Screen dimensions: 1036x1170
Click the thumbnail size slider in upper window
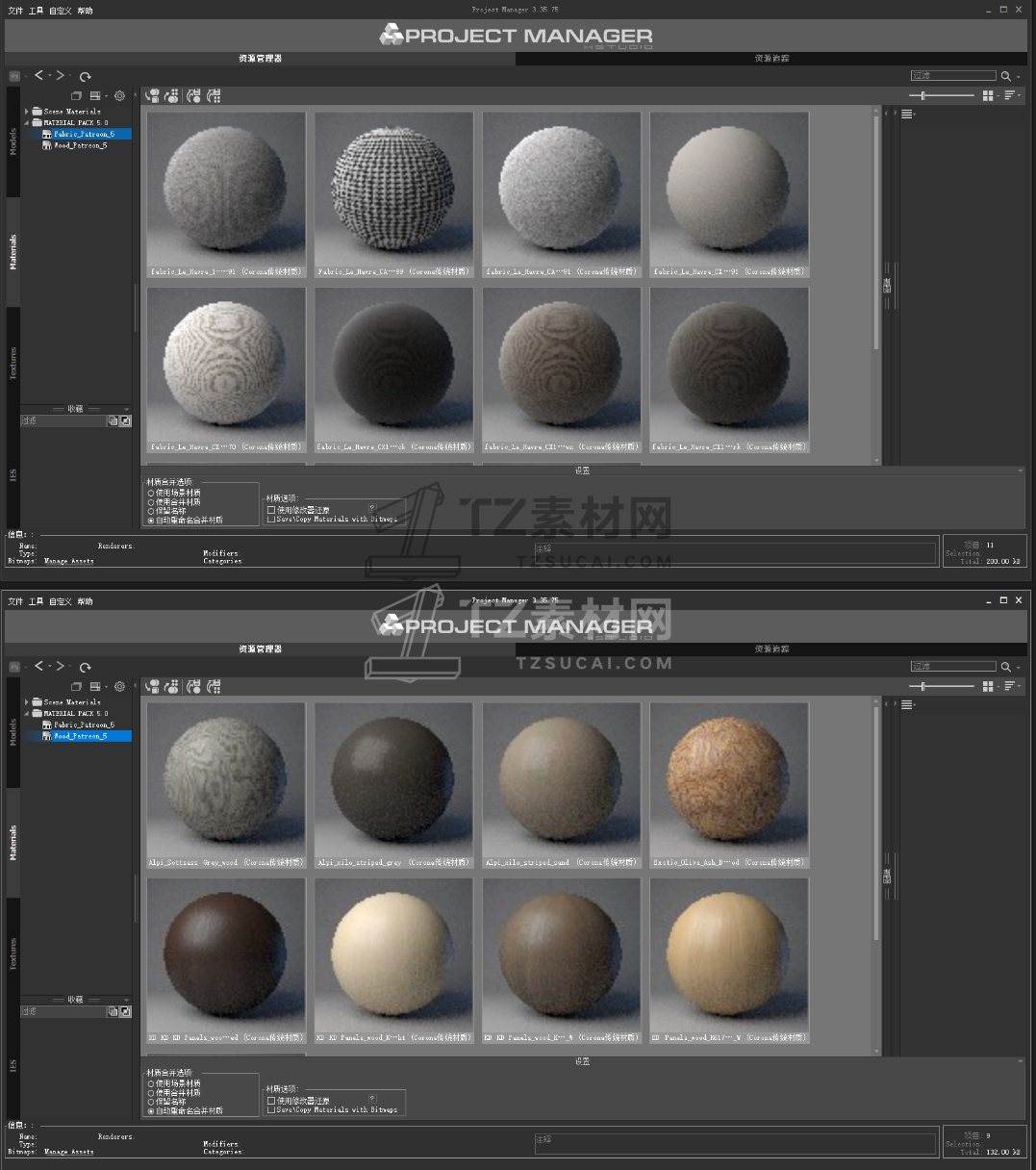(x=922, y=95)
